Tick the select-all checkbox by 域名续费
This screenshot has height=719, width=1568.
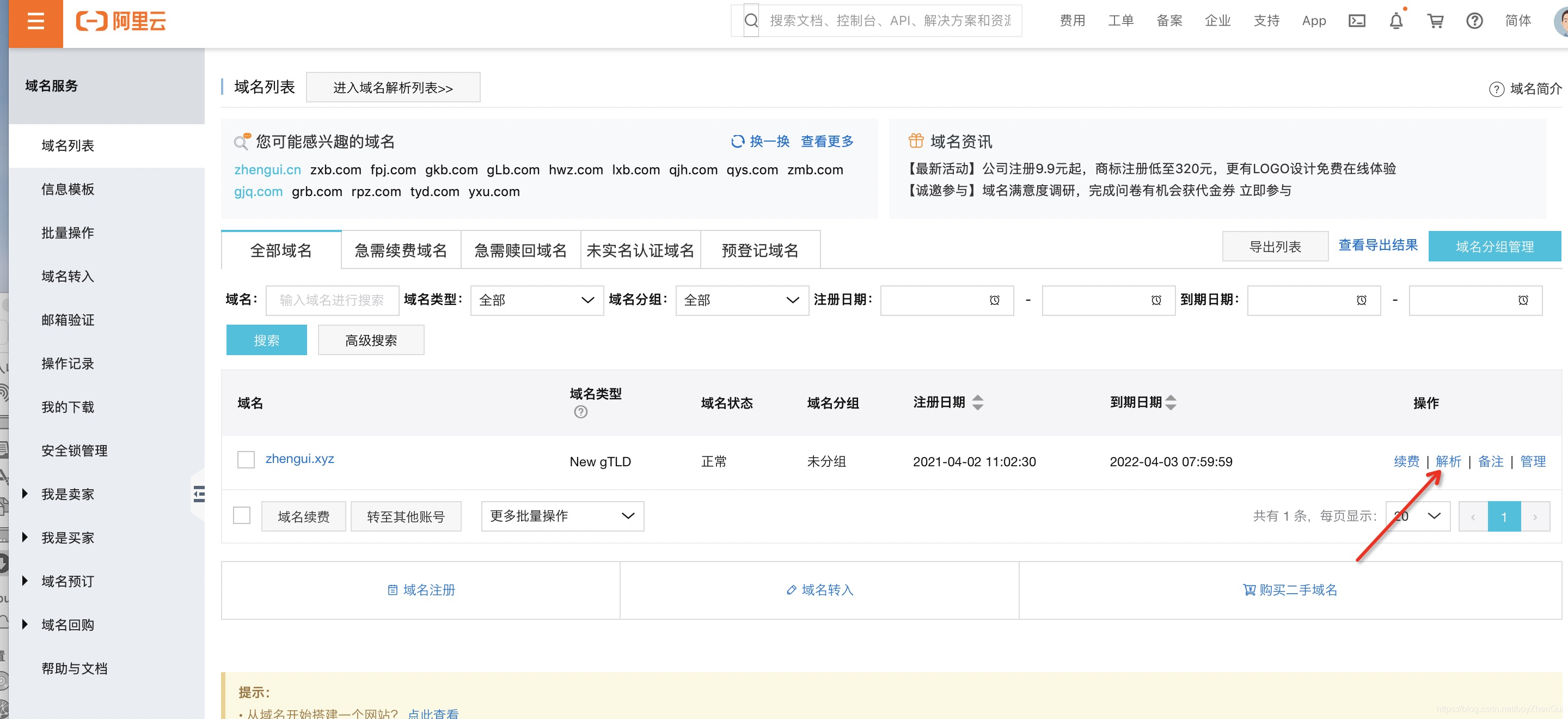click(x=242, y=516)
